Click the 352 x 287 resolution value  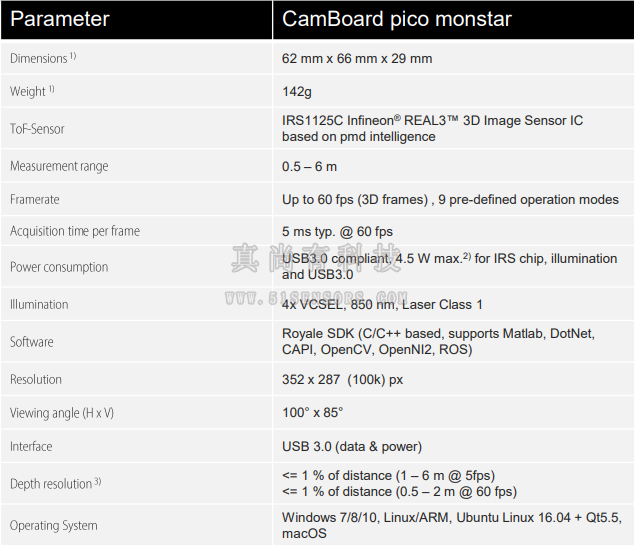342,380
